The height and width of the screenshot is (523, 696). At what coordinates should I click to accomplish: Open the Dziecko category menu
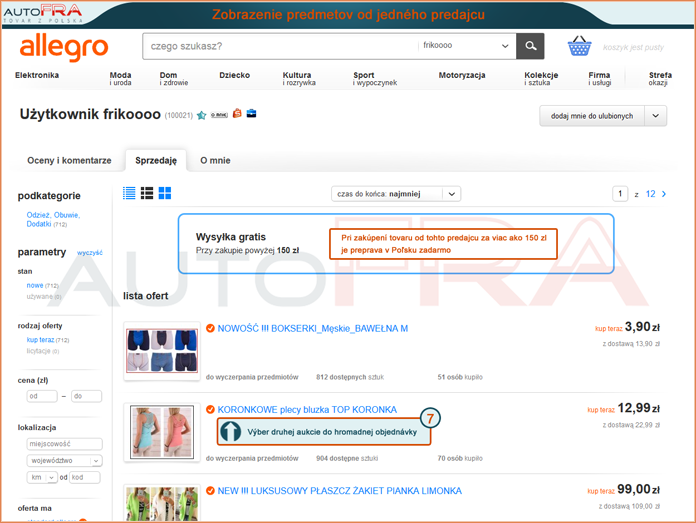pyautogui.click(x=234, y=75)
